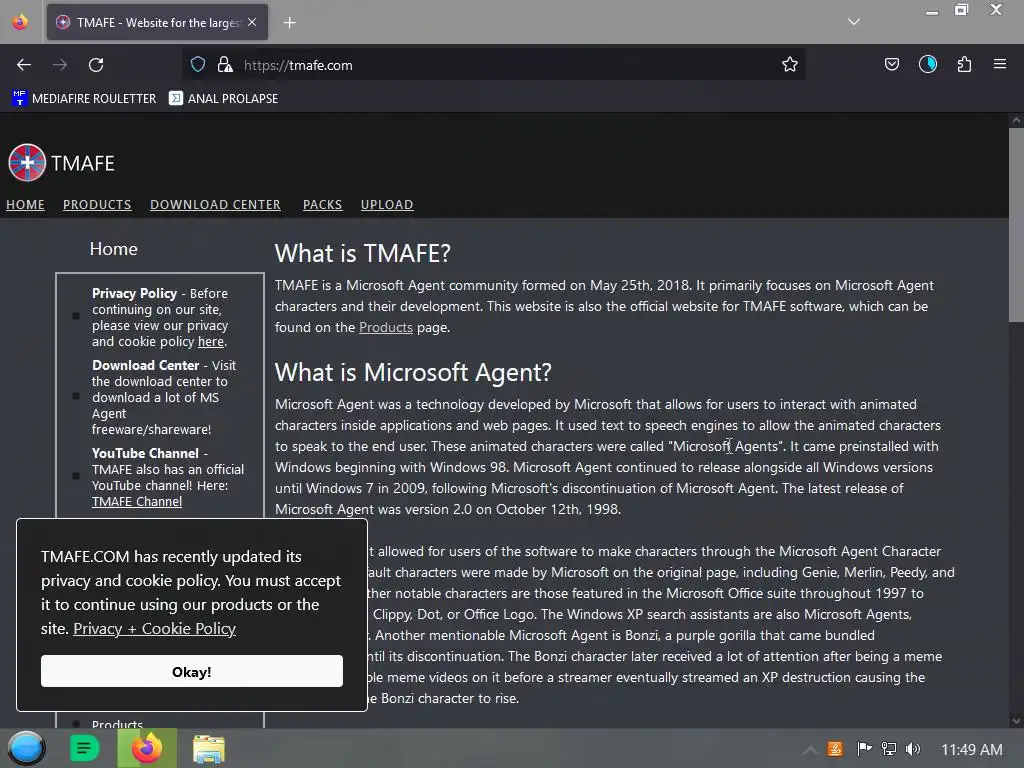The height and width of the screenshot is (768, 1024).
Task: Click the blue circular profile icon in toolbar
Action: (x=927, y=64)
